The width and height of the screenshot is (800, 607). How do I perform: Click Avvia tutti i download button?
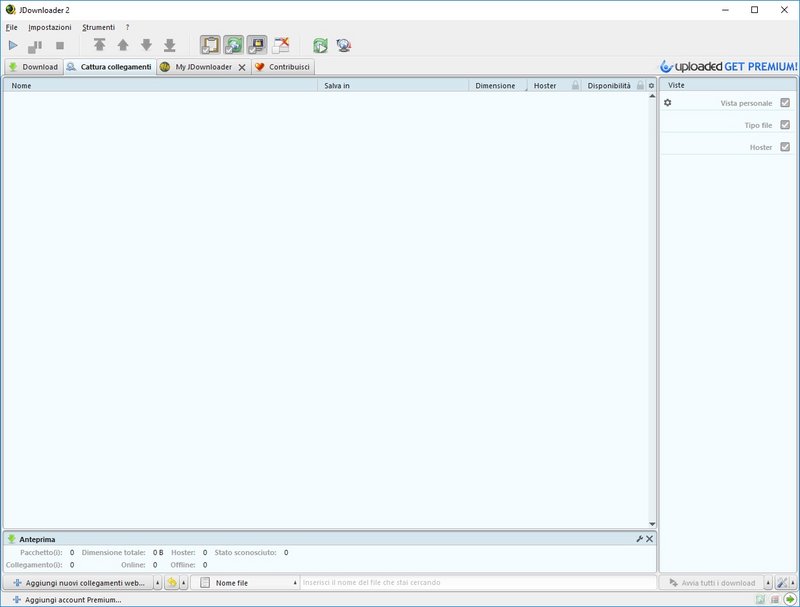coord(712,583)
